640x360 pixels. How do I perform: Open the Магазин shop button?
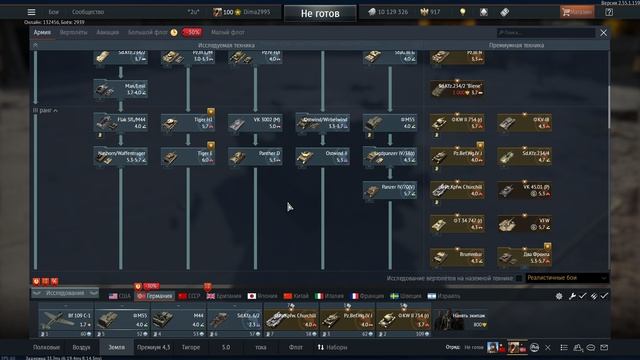point(577,12)
